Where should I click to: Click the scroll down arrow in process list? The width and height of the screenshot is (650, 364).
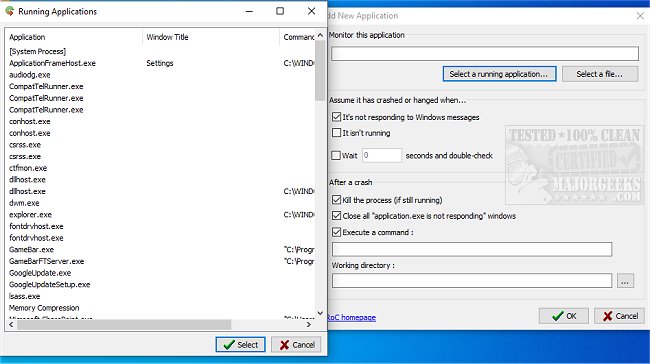pyautogui.click(x=320, y=313)
